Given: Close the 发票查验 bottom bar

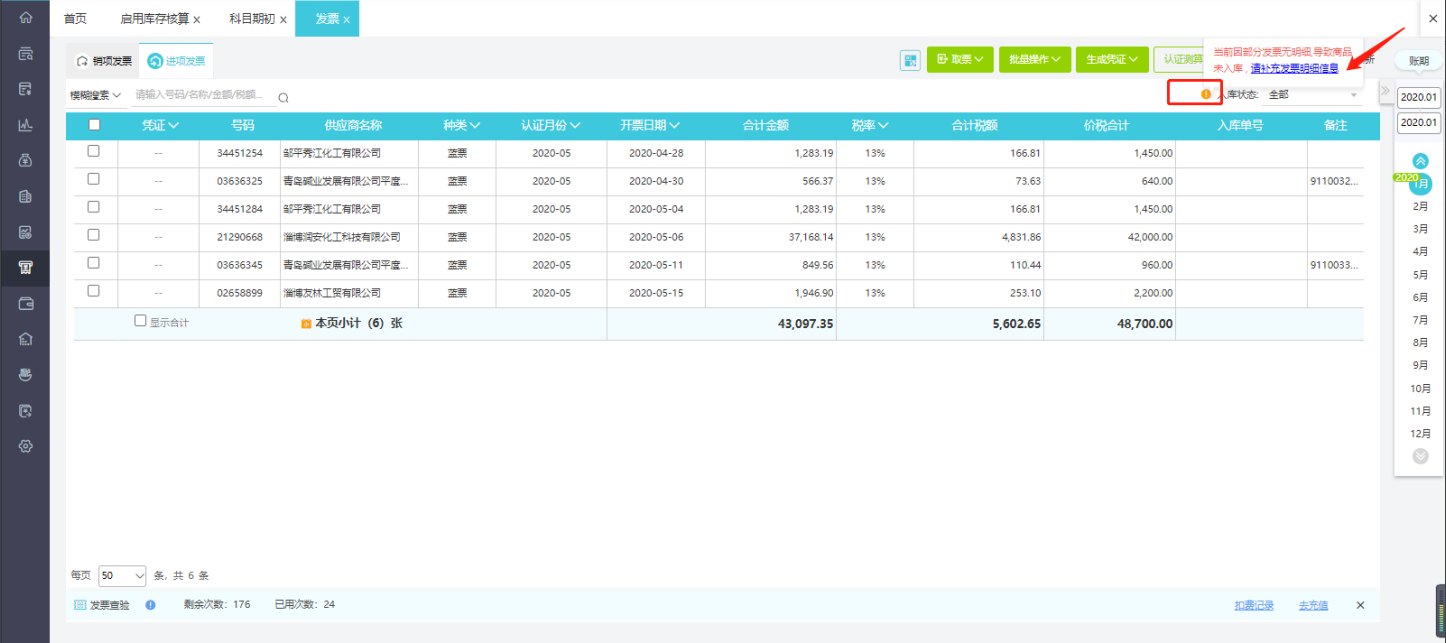Looking at the screenshot, I should [1360, 605].
